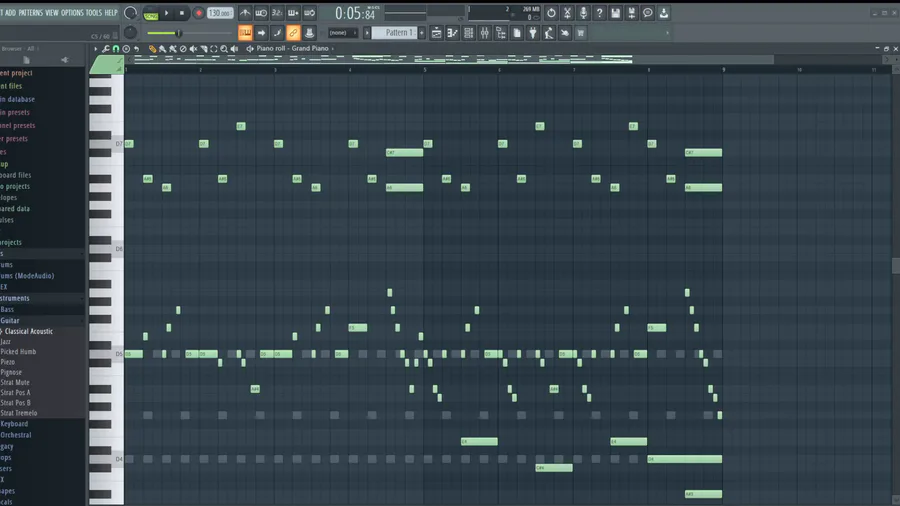Select the dashed-square Select tool

(x=214, y=49)
